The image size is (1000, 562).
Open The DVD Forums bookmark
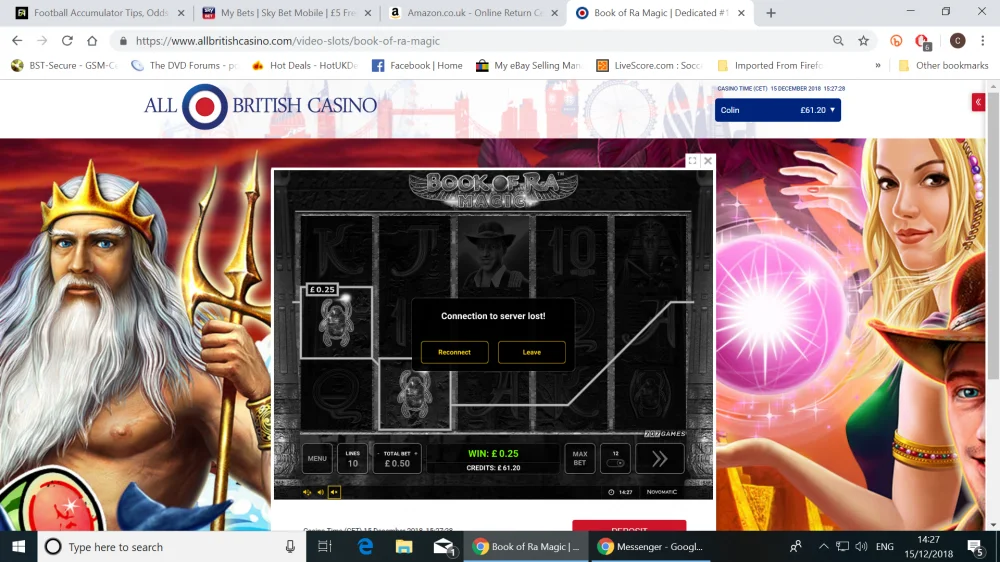click(x=184, y=65)
